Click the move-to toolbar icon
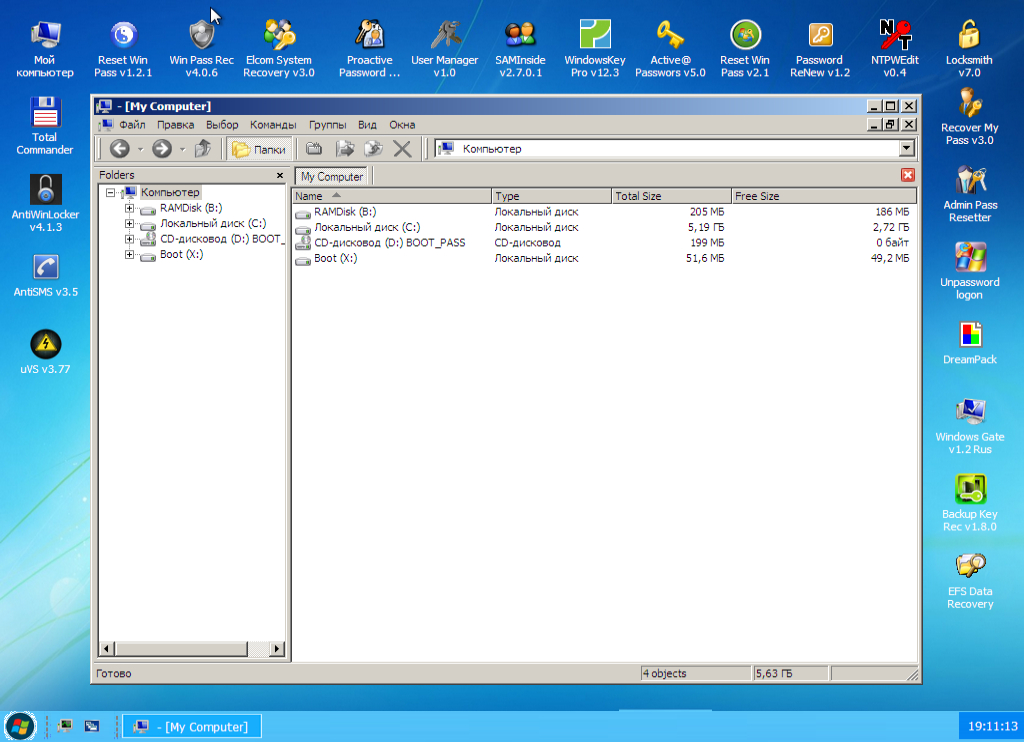 (x=374, y=149)
